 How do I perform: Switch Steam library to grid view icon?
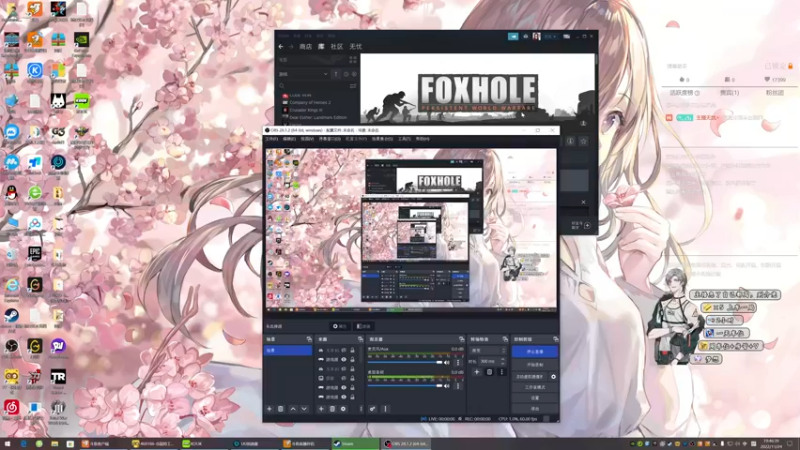coord(353,60)
